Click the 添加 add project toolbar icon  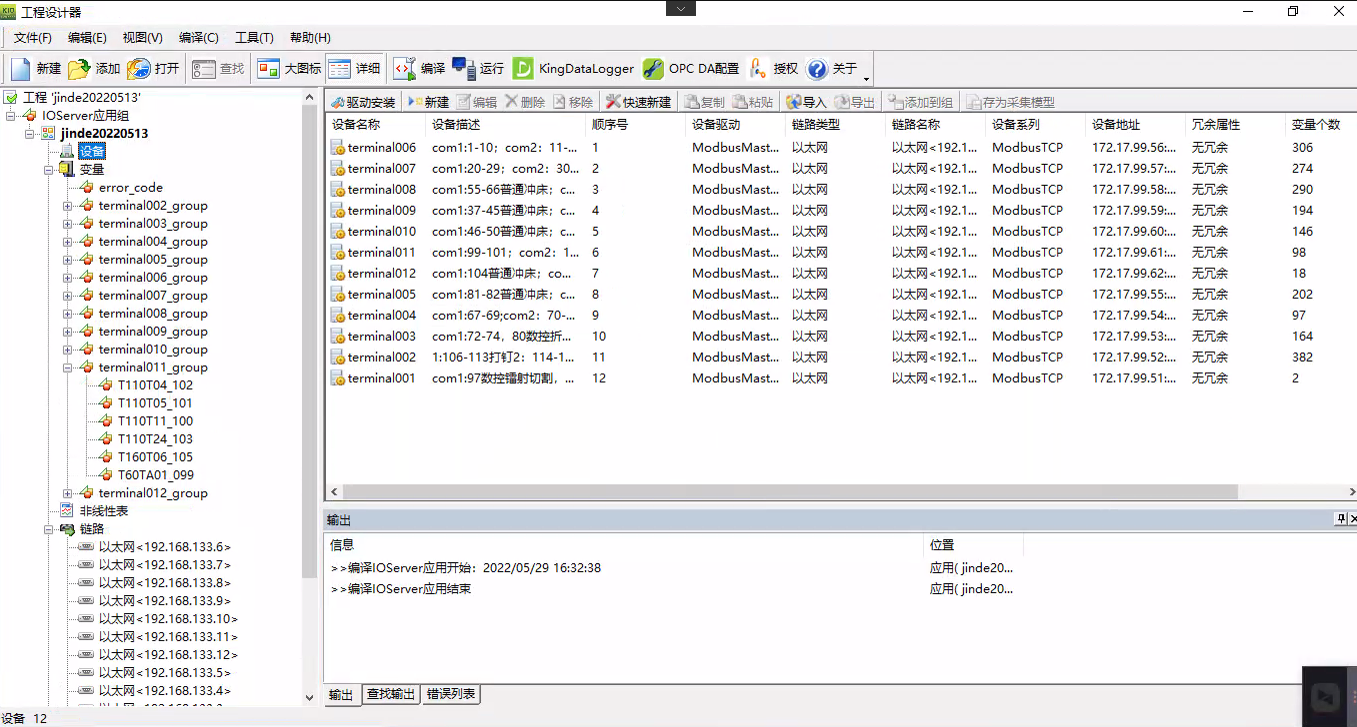94,69
